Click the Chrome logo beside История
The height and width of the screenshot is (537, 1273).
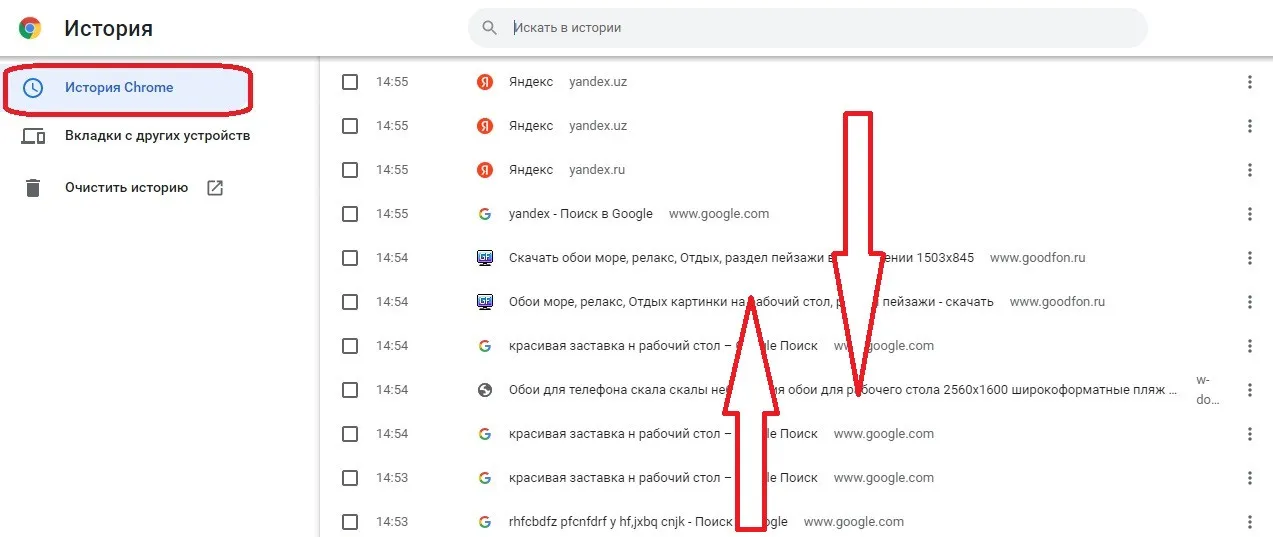click(30, 28)
